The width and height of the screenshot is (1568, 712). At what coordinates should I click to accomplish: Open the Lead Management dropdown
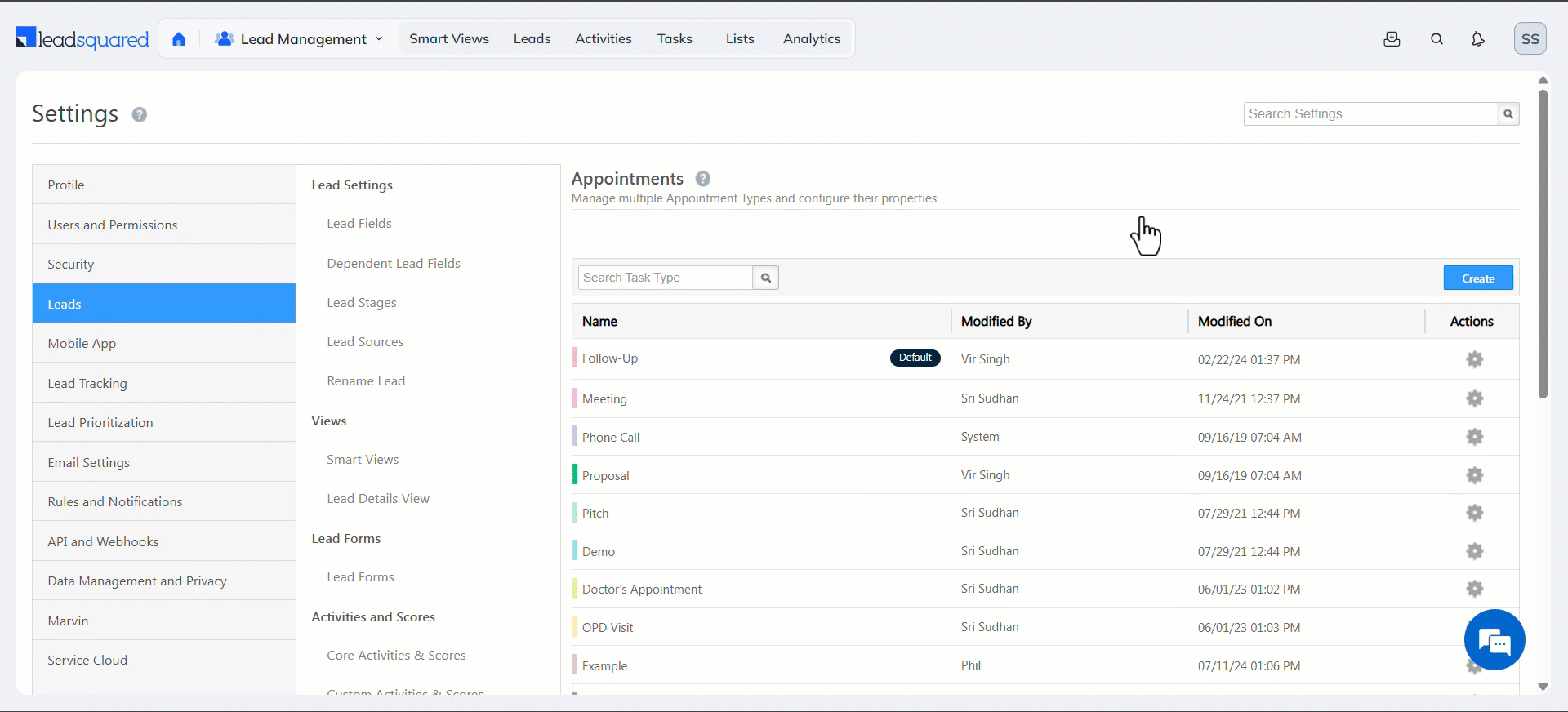[x=299, y=39]
